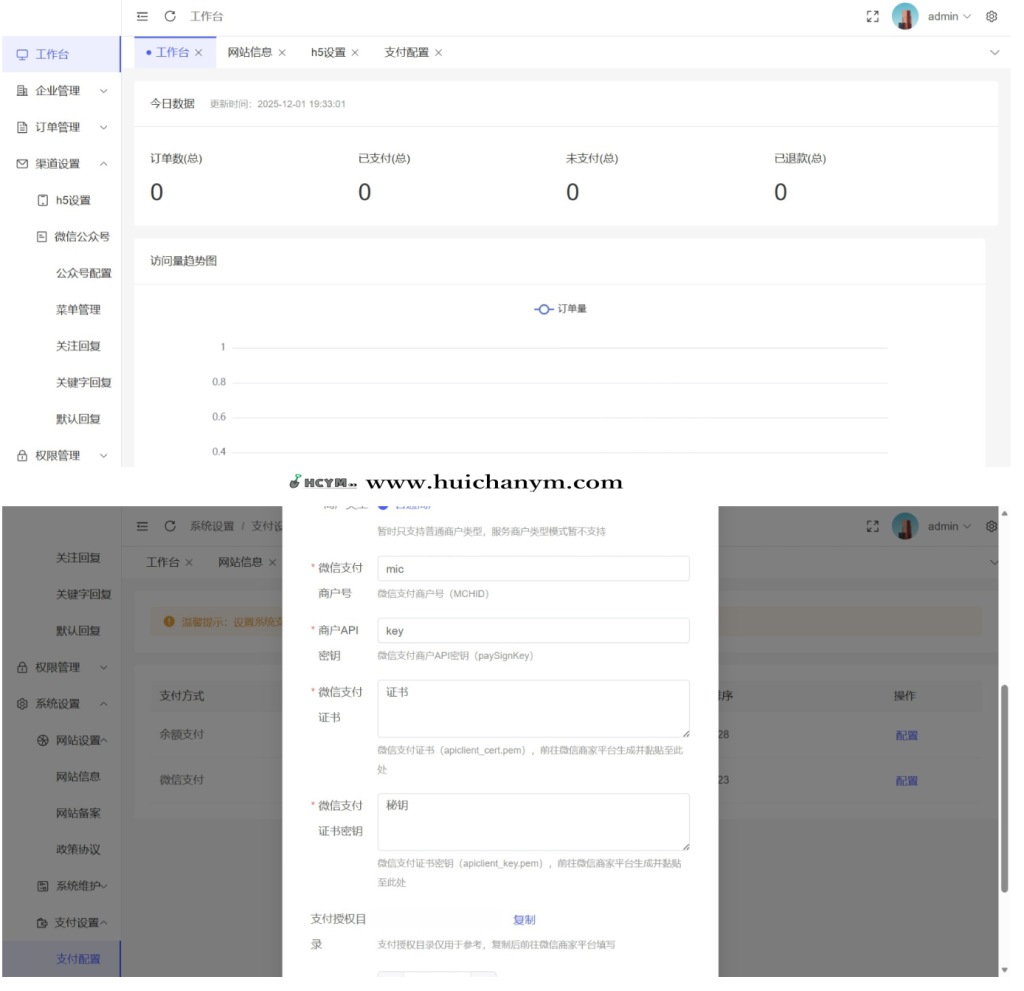The width and height of the screenshot is (1024, 991).
Task: Open the settings gear in top header
Action: point(992,17)
